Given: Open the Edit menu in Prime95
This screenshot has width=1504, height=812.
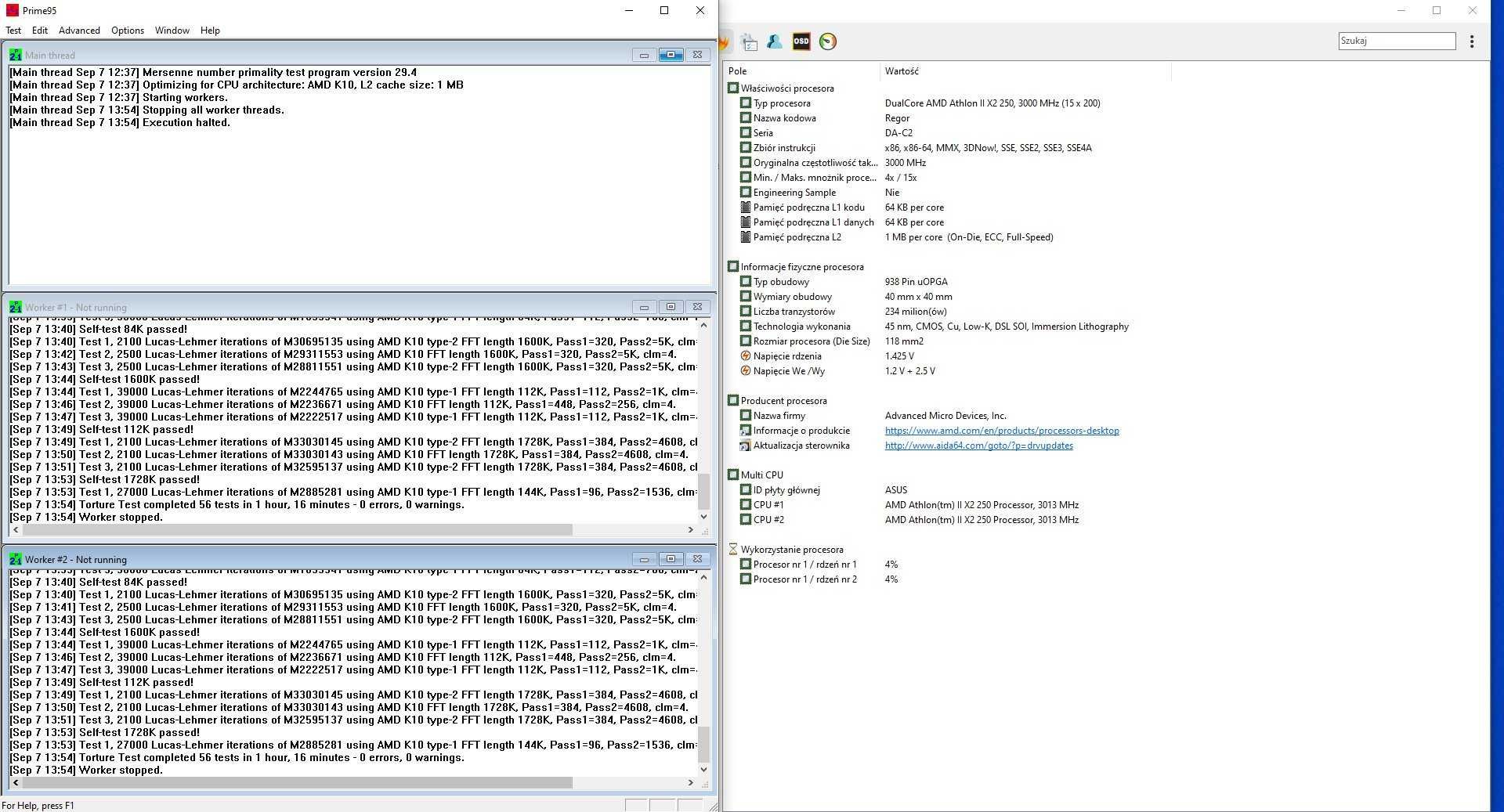Looking at the screenshot, I should click(40, 31).
